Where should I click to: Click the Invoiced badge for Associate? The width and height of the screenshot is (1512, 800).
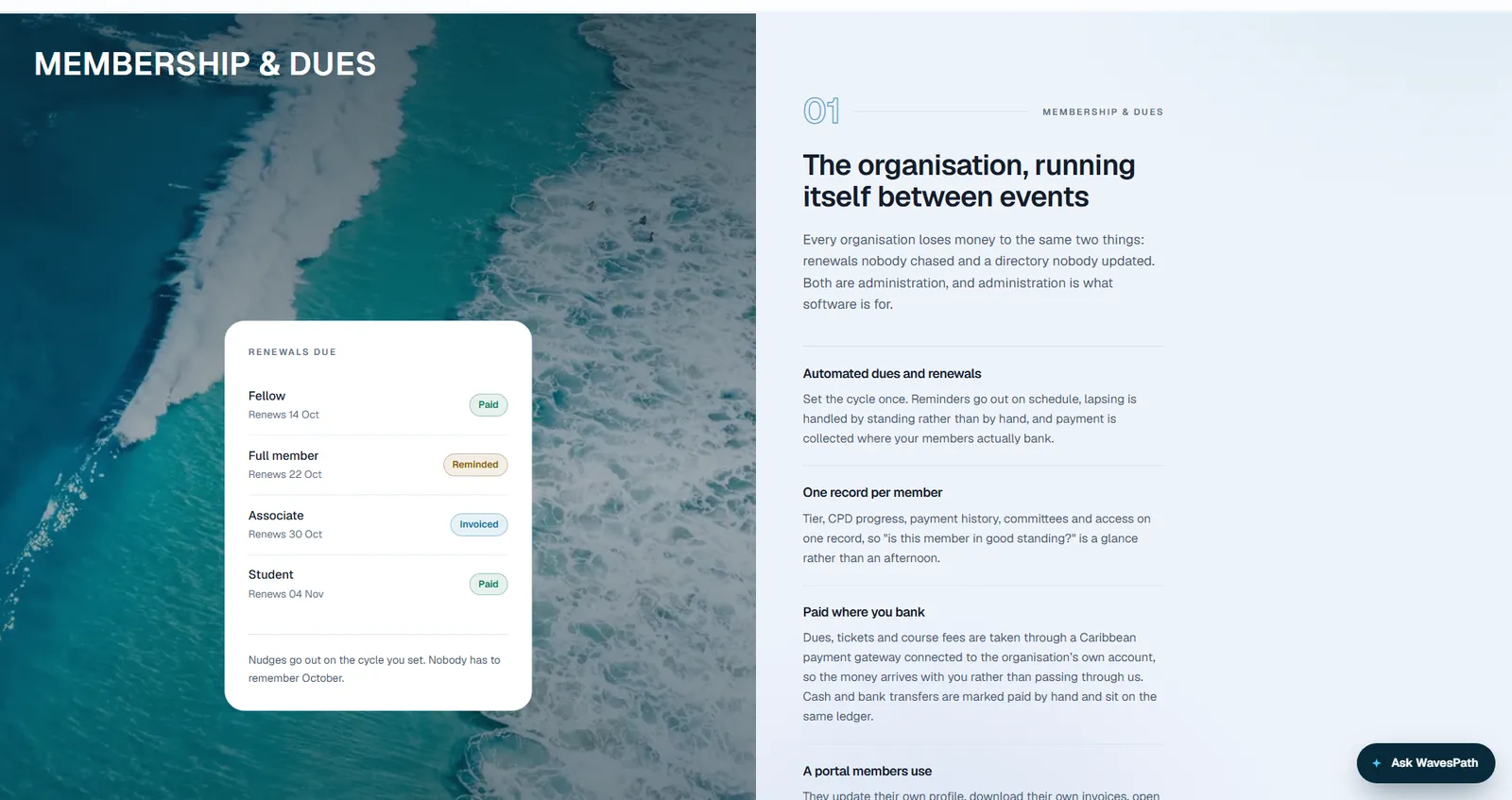click(479, 524)
